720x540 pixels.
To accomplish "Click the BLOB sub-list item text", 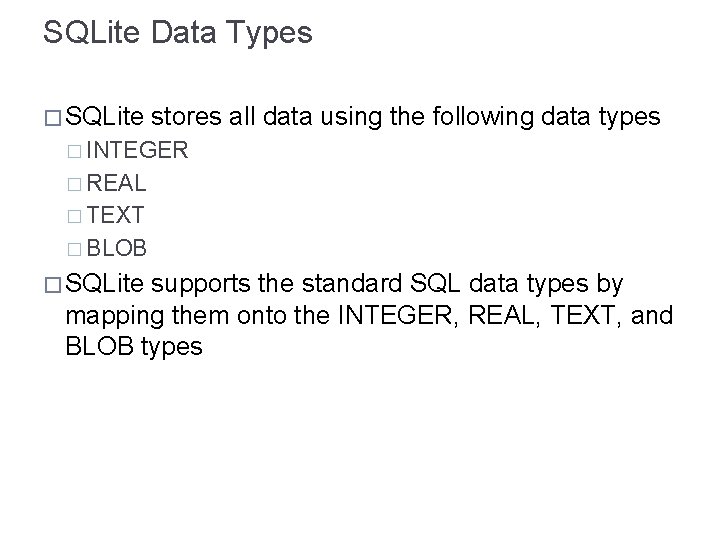I will click(x=116, y=248).
